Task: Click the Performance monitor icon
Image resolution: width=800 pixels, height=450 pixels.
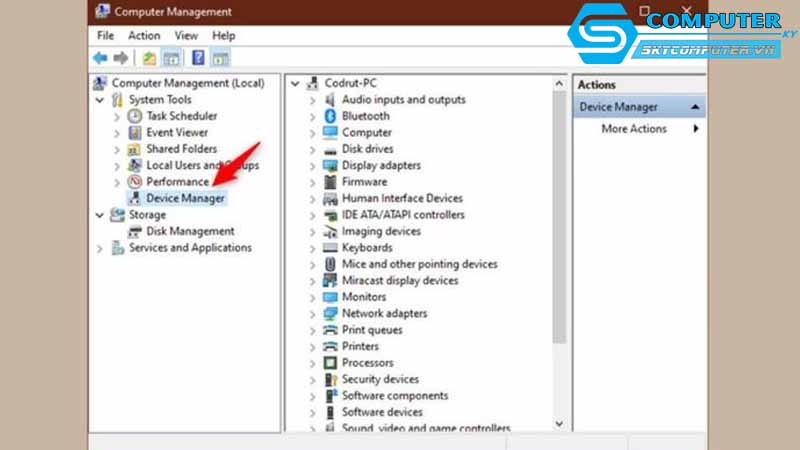Action: click(136, 182)
